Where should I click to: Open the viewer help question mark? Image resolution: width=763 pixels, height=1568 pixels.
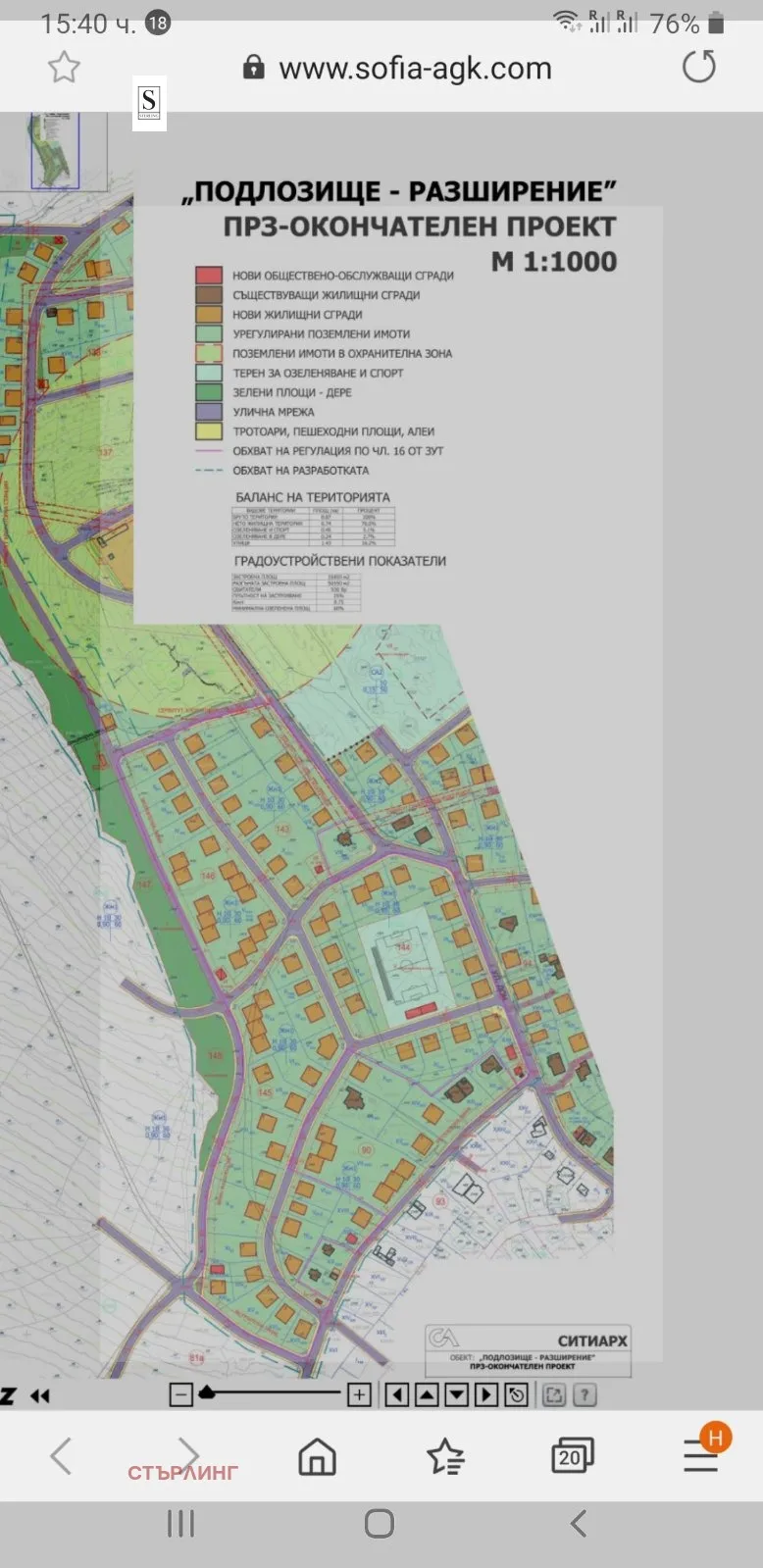585,1394
